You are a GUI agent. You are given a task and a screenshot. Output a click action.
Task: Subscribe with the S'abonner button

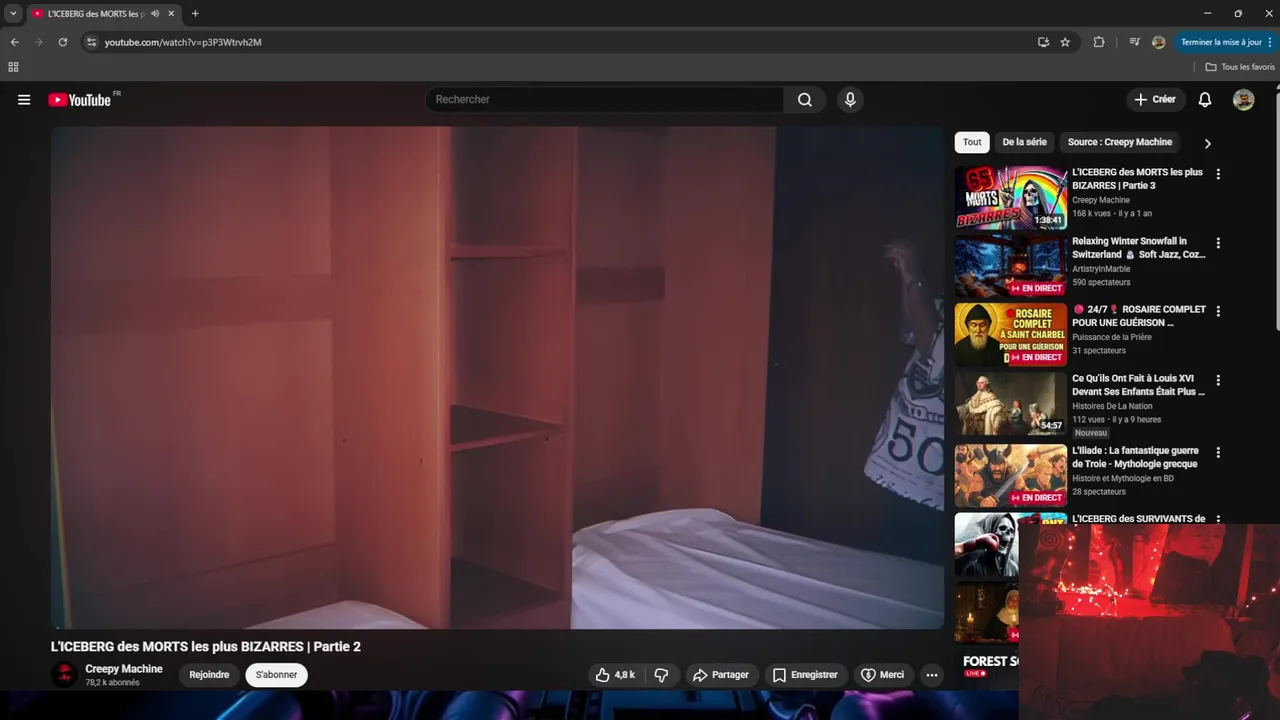276,675
